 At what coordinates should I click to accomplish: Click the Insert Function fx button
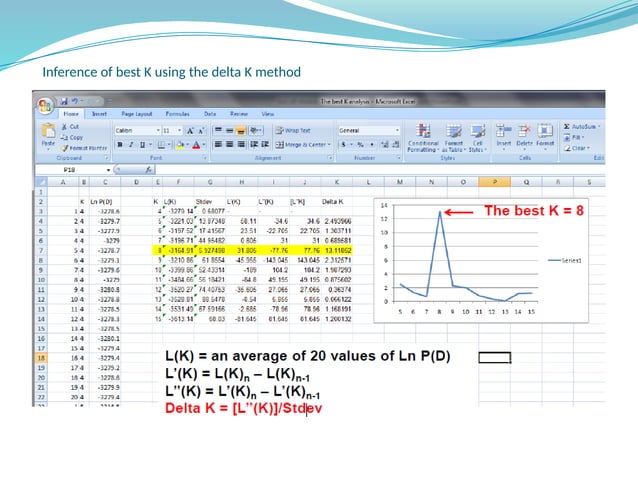149,170
